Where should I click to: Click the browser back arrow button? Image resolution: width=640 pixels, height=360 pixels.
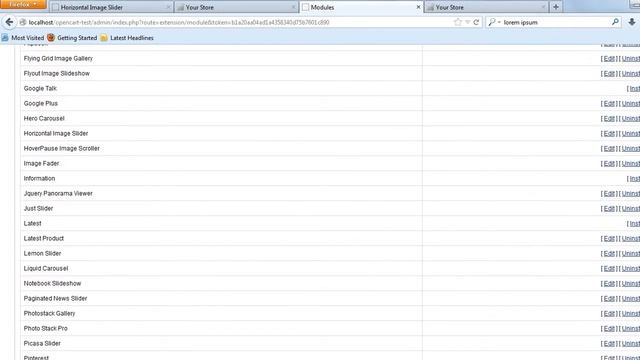(x=9, y=22)
